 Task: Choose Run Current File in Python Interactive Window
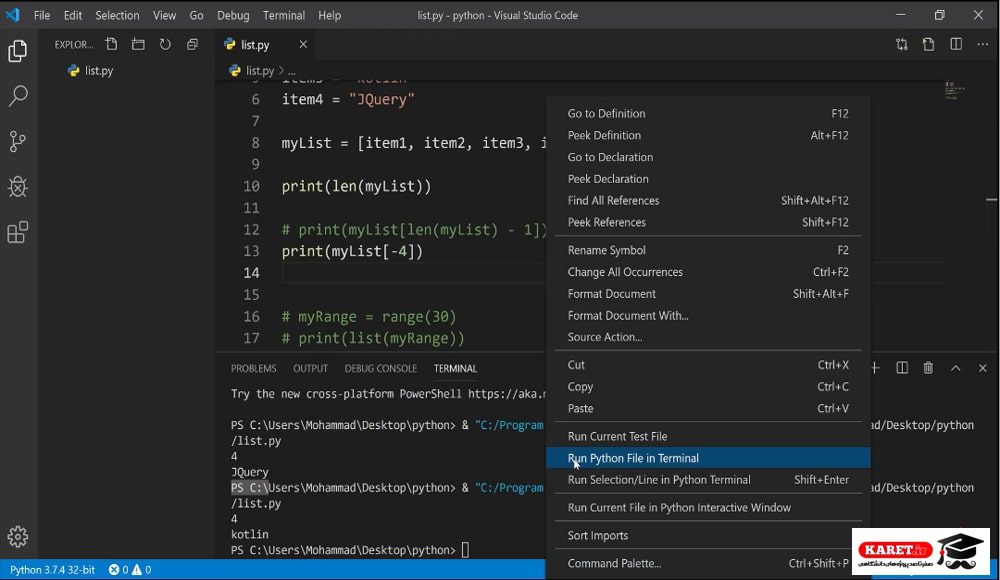point(708,508)
